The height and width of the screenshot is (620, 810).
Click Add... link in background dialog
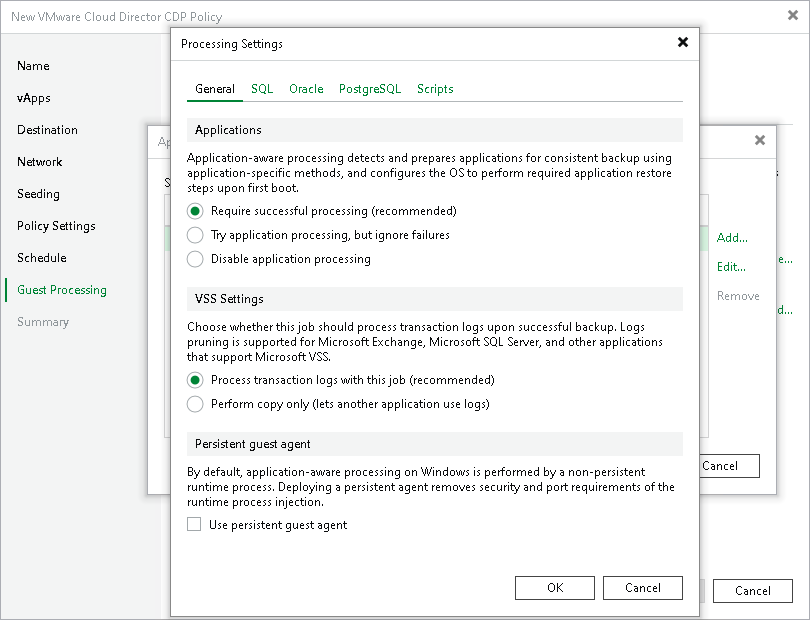coord(732,238)
